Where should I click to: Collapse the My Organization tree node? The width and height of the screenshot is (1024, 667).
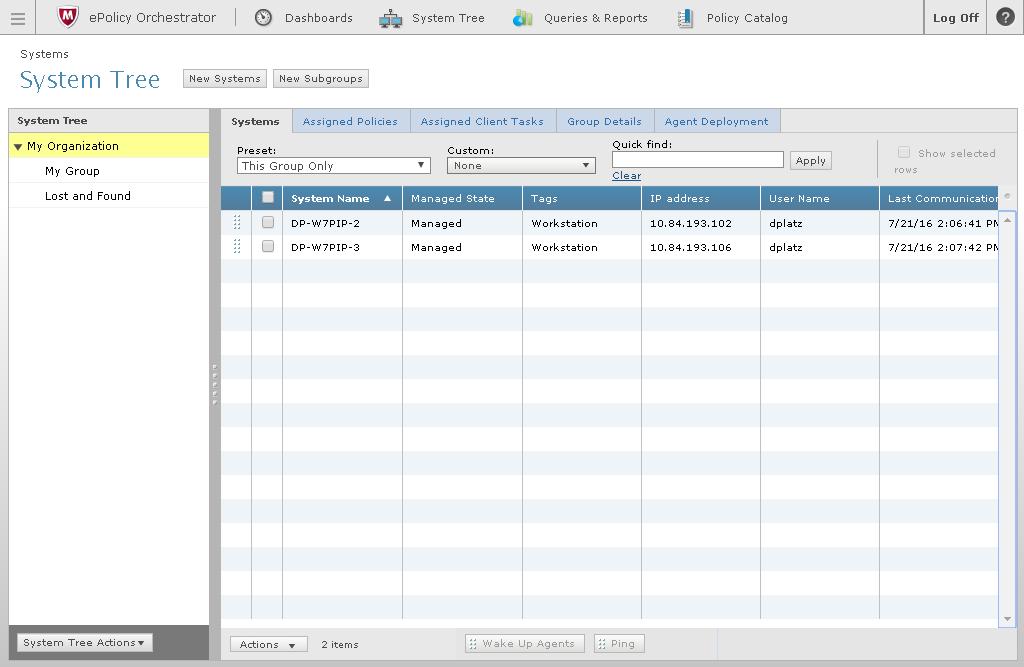point(18,146)
